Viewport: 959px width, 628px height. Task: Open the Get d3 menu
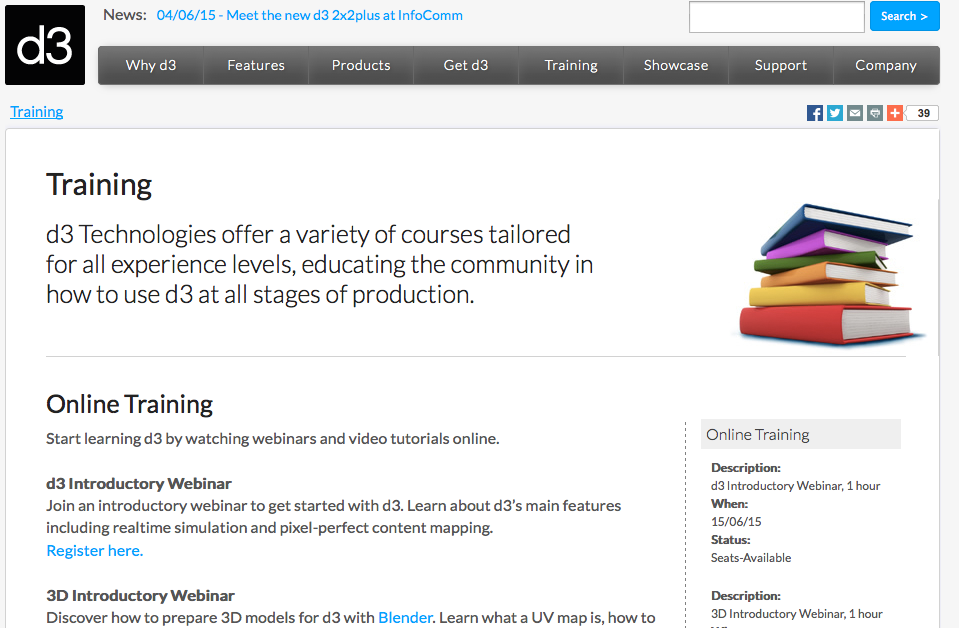[x=466, y=65]
